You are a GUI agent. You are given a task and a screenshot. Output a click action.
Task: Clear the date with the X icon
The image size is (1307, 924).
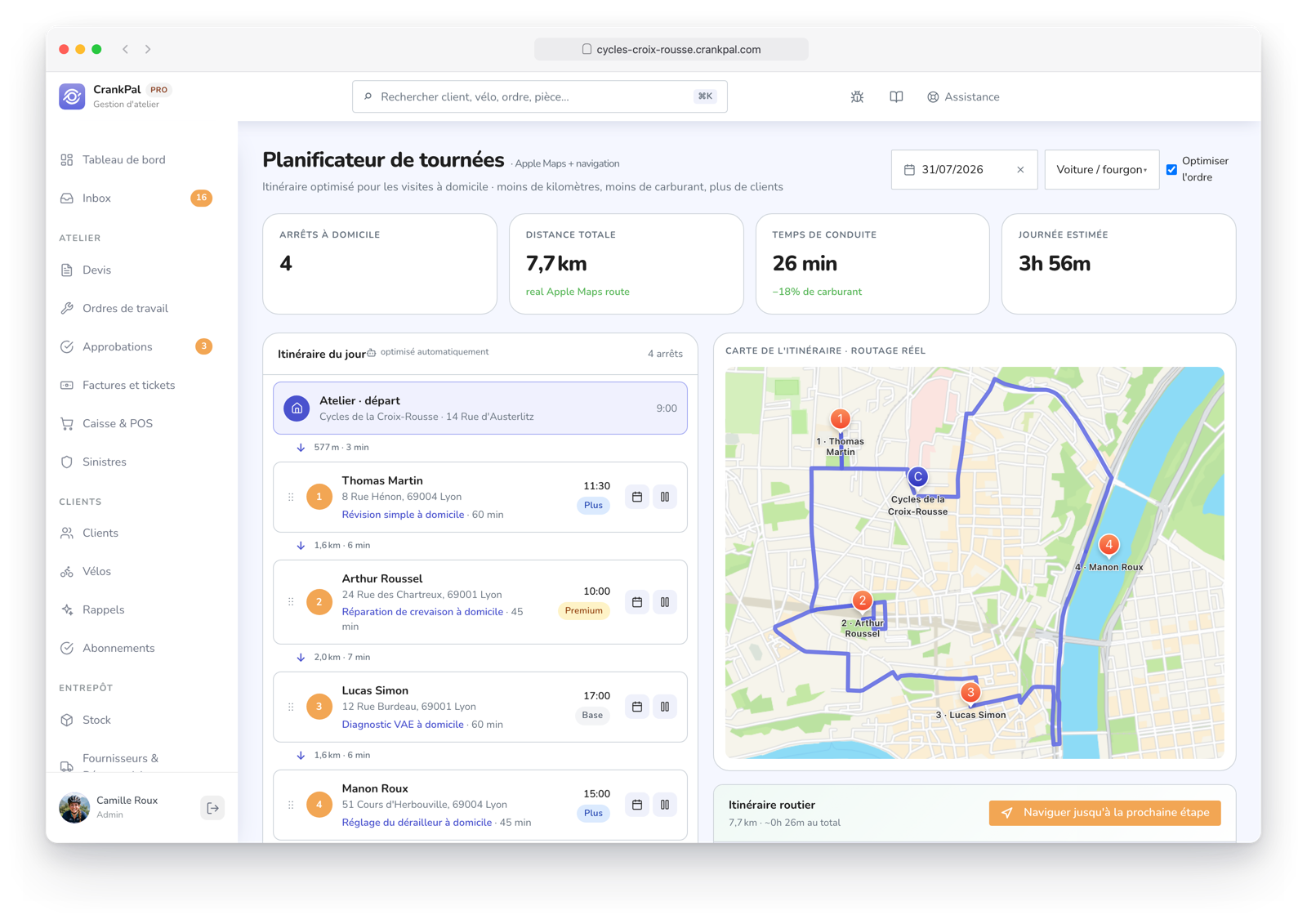tap(1020, 170)
